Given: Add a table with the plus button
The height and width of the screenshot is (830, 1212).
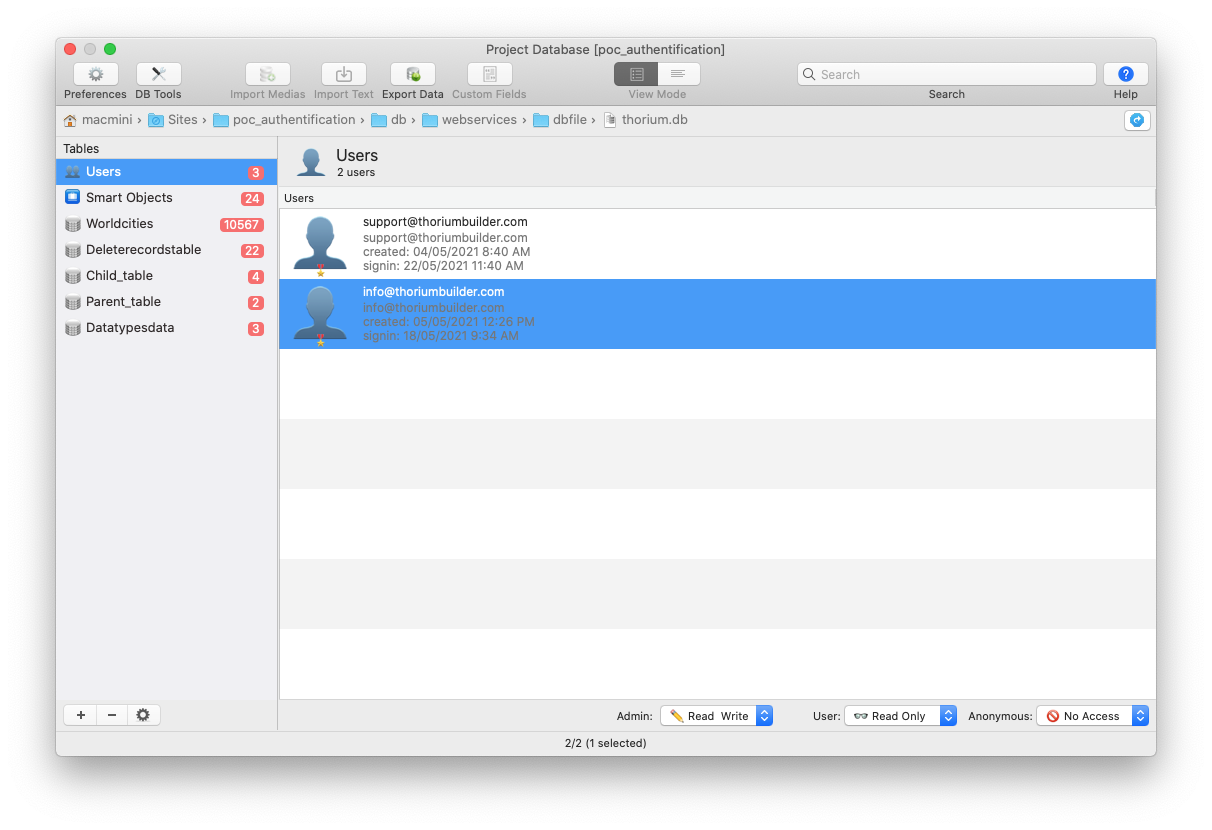Looking at the screenshot, I should pyautogui.click(x=80, y=715).
